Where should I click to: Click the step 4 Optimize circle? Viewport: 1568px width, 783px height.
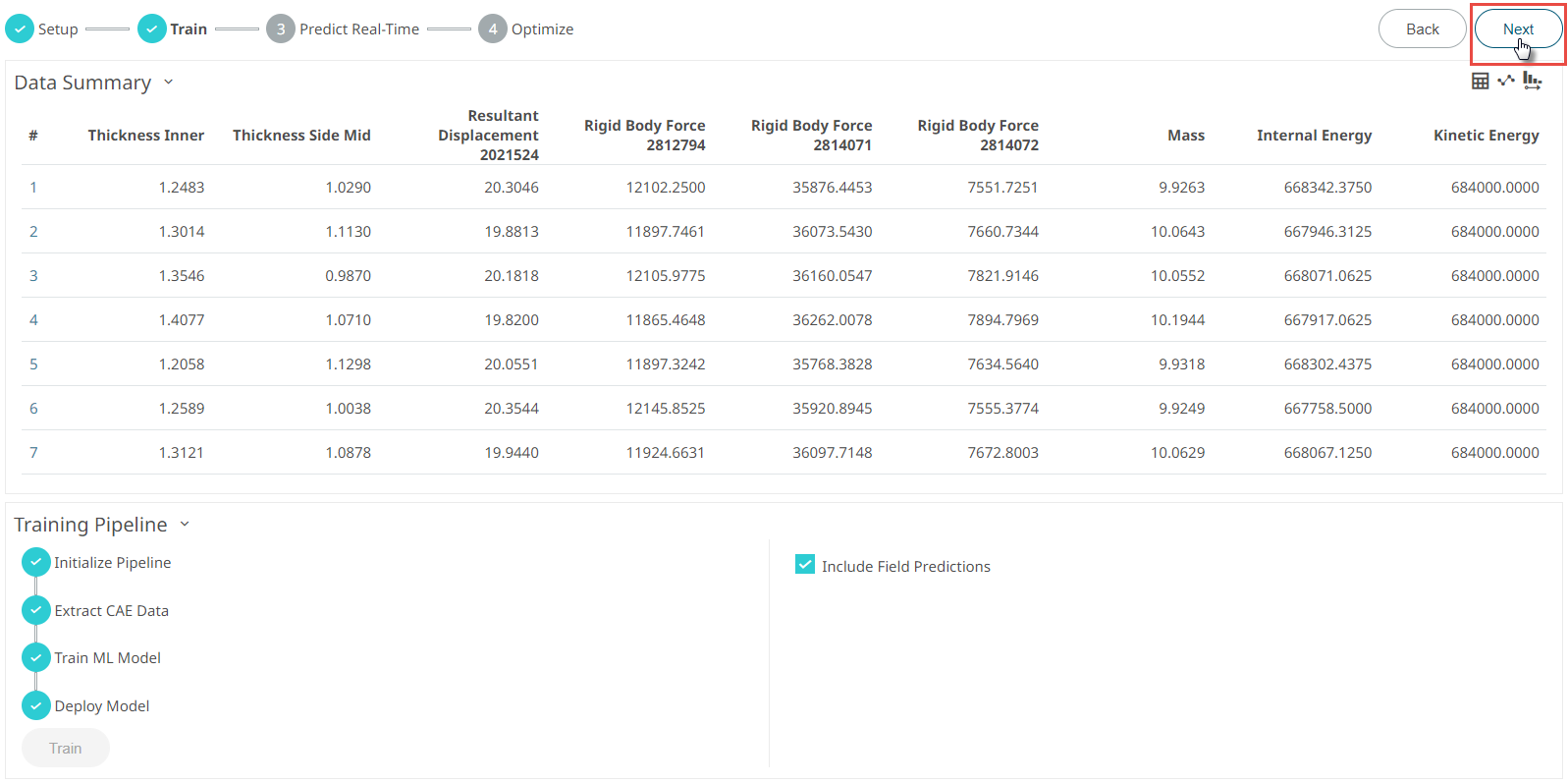coord(492,29)
